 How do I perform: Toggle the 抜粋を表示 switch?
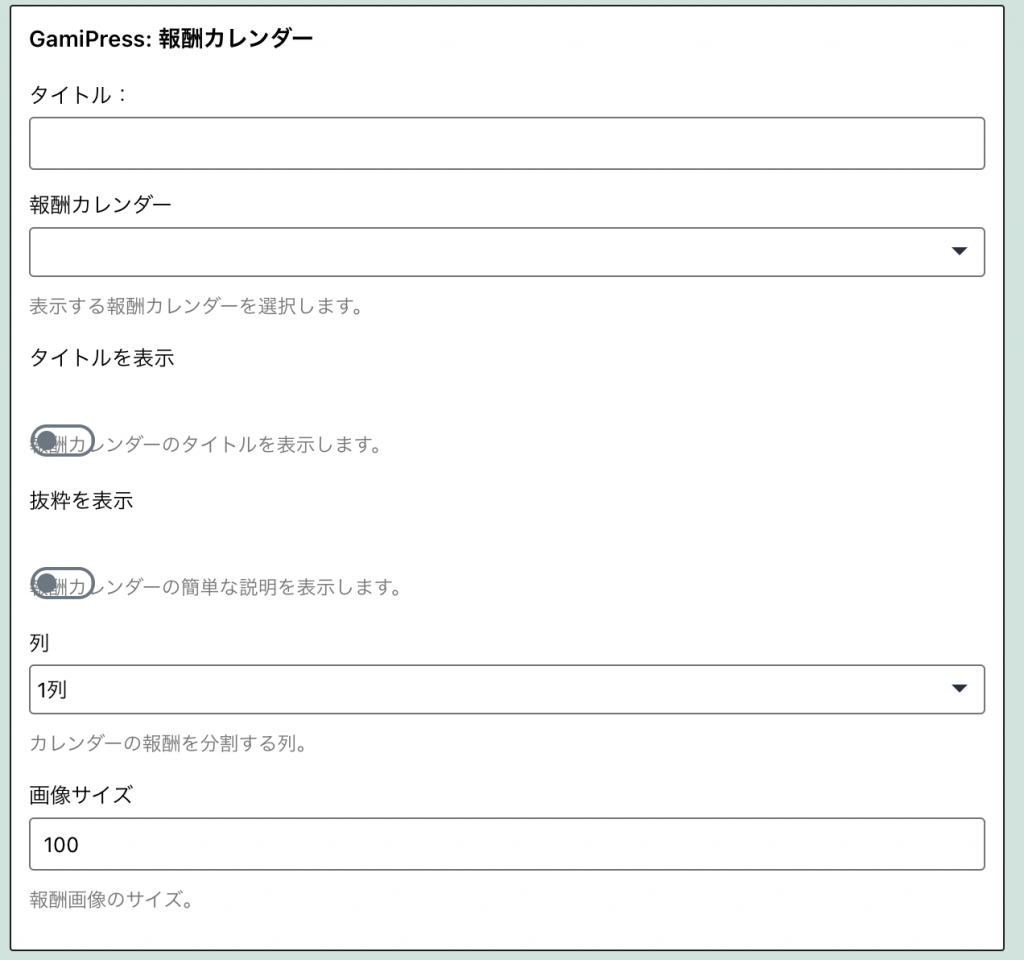[x=63, y=583]
